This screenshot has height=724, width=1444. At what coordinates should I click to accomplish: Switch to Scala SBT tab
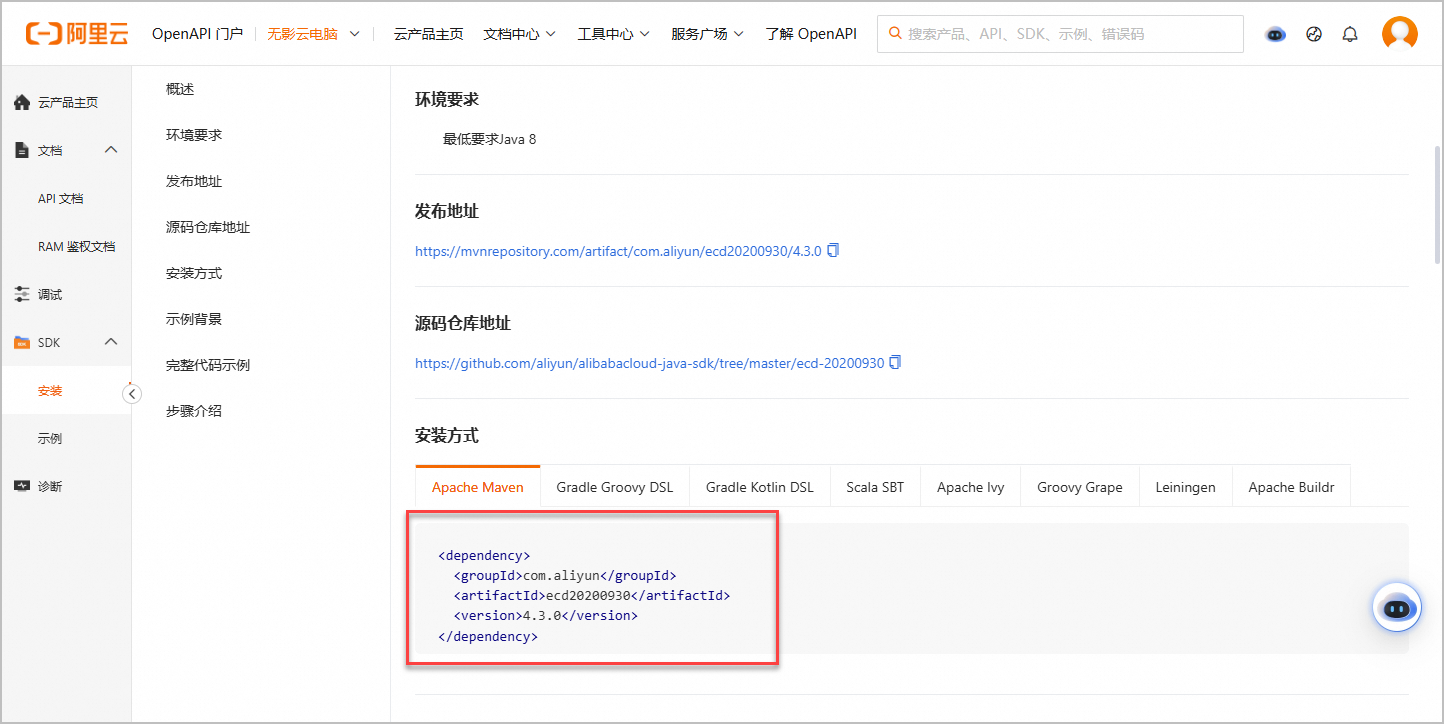pos(875,487)
